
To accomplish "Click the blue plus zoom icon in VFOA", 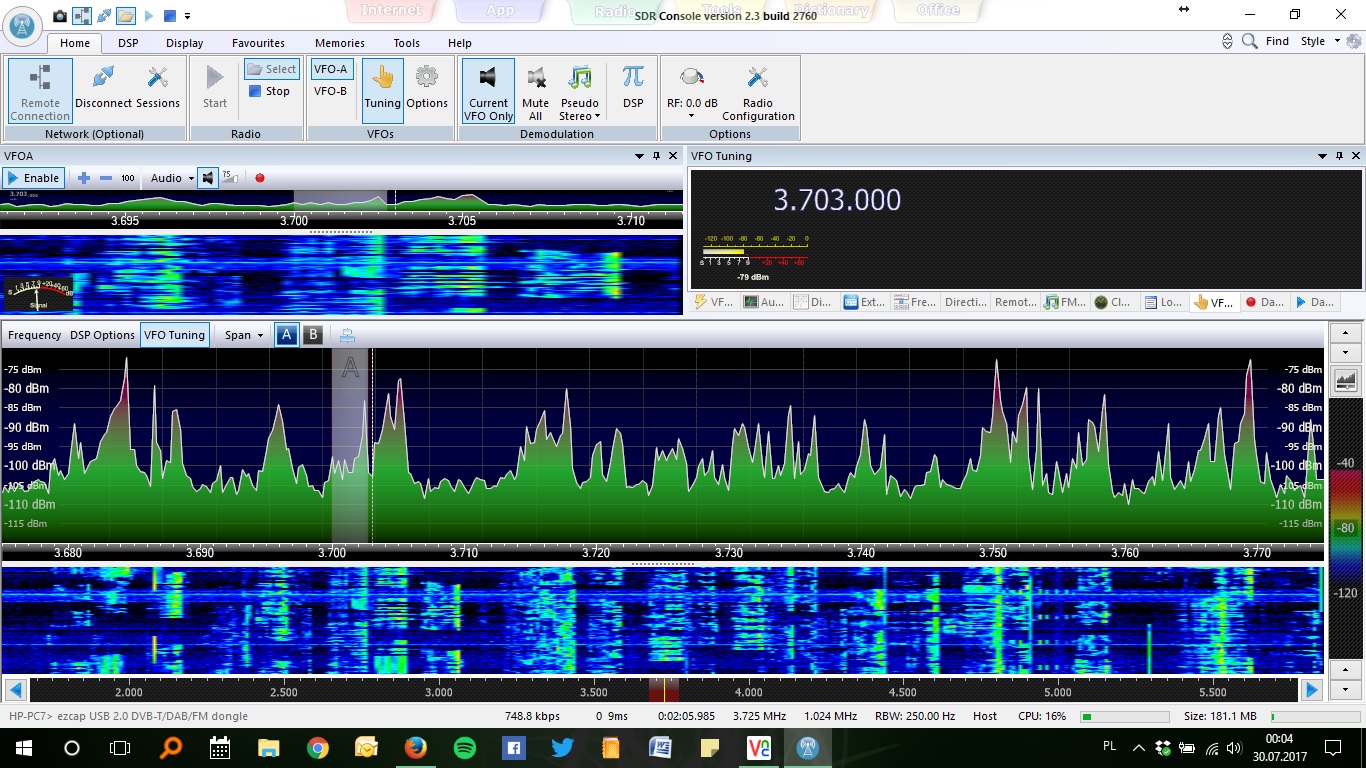I will point(84,178).
